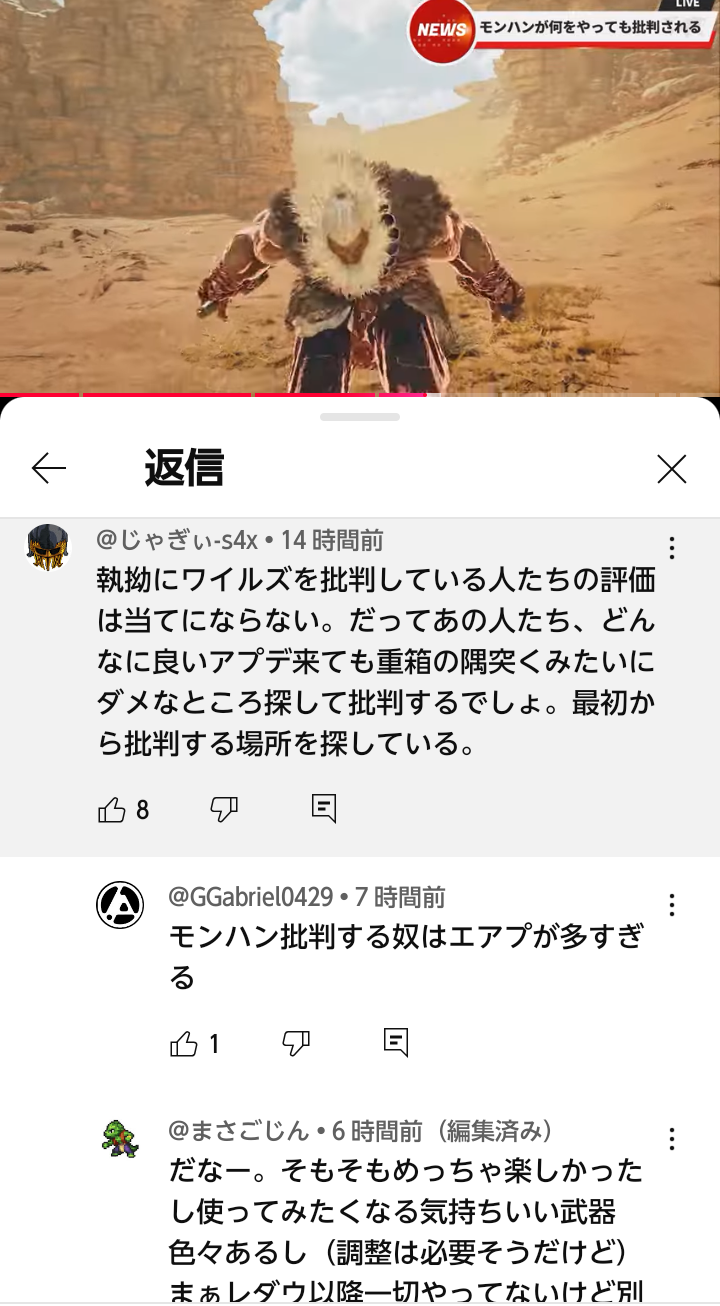
Task: Open the @まさごじん username link
Action: tap(240, 1131)
